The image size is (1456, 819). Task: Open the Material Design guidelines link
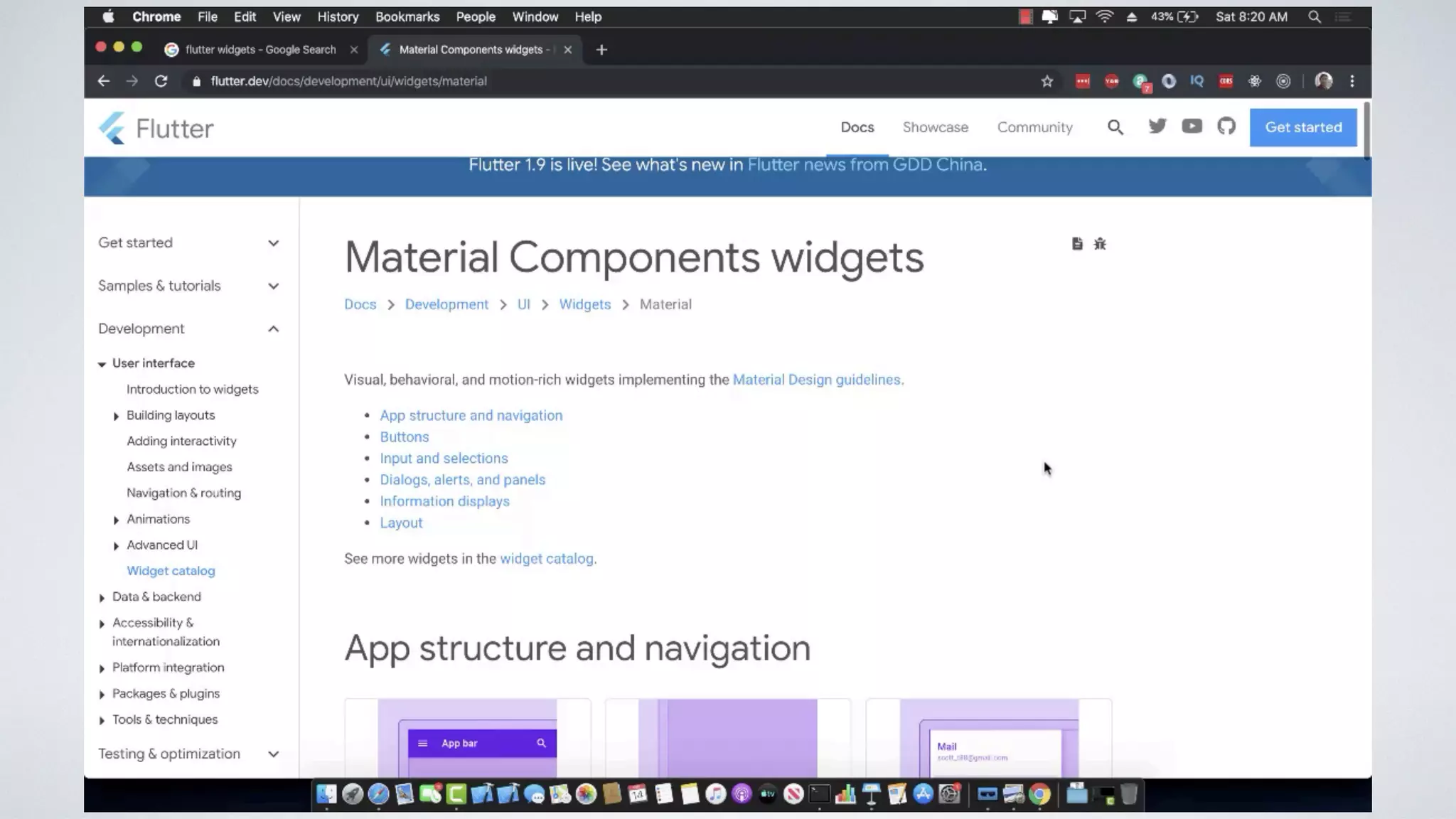coord(816,380)
